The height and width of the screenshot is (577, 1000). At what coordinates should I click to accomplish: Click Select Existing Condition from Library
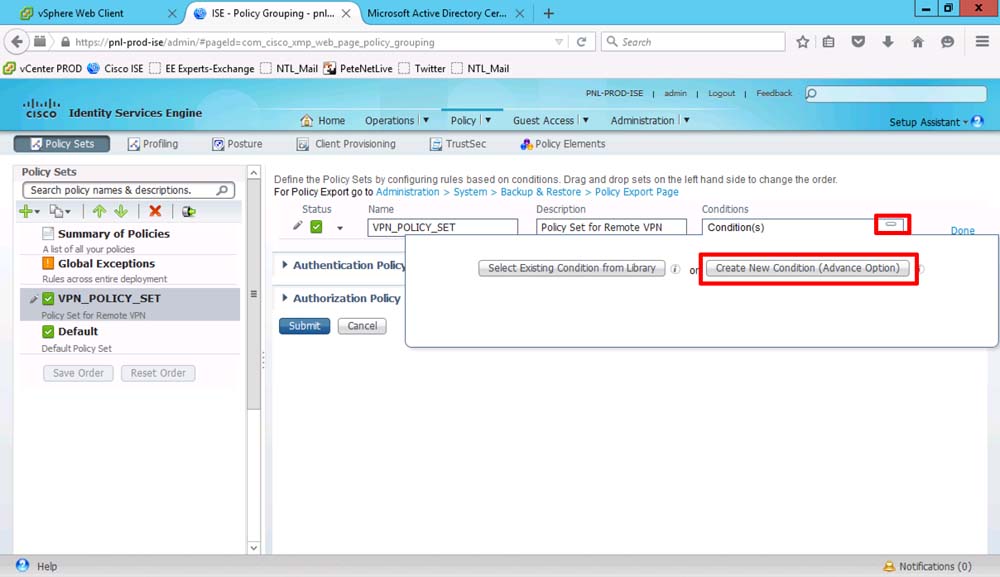pyautogui.click(x=571, y=268)
